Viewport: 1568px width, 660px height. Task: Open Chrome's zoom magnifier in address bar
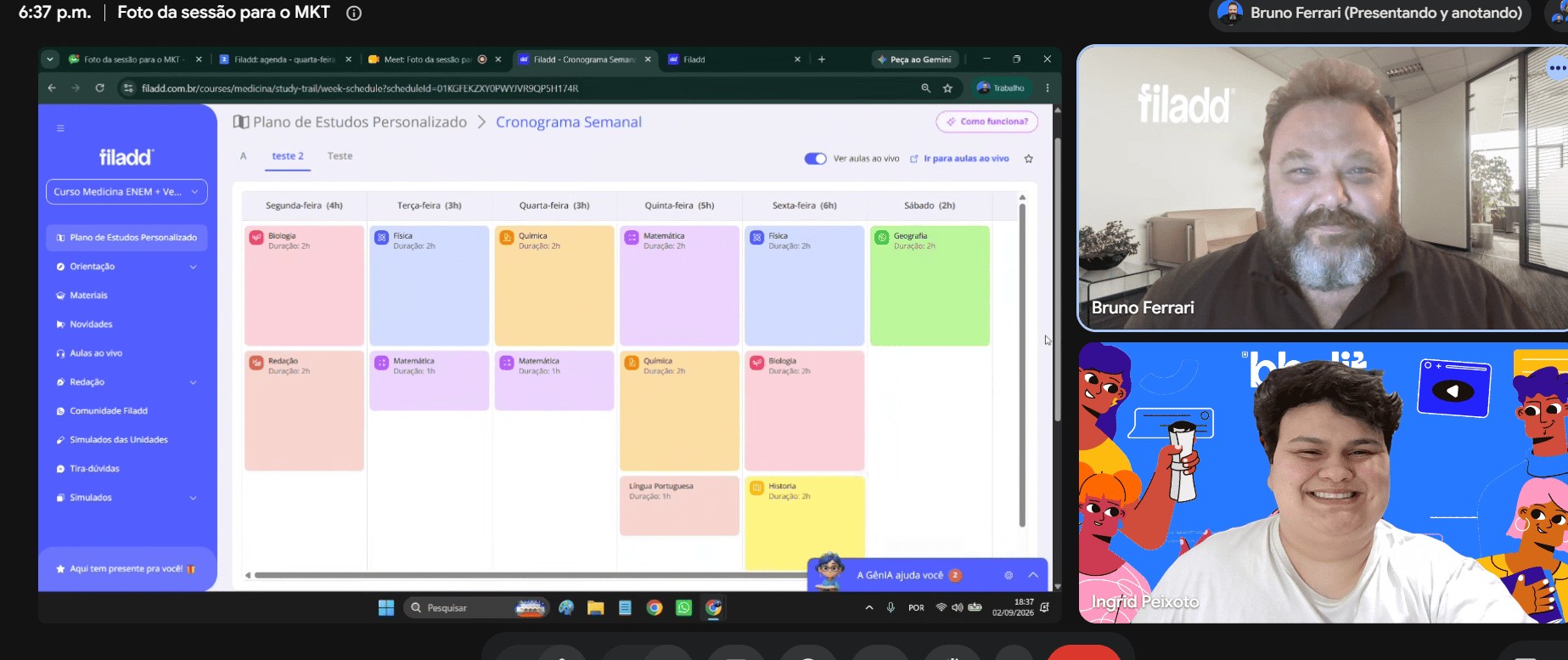point(925,87)
